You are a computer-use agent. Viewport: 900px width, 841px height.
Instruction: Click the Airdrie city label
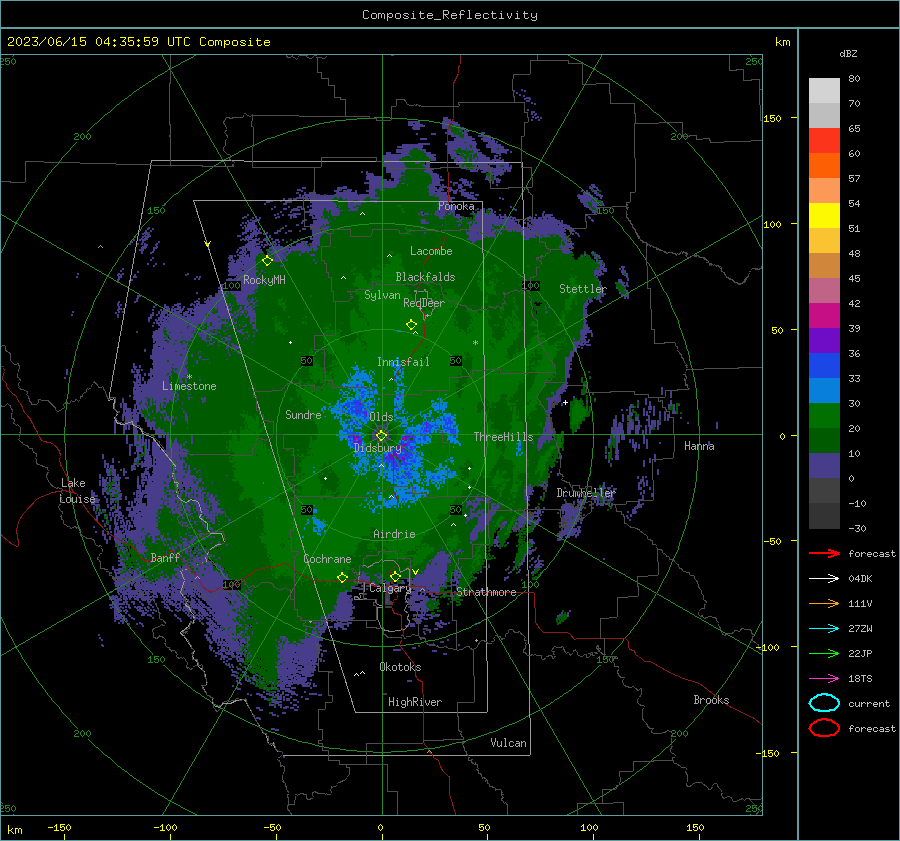coord(394,534)
